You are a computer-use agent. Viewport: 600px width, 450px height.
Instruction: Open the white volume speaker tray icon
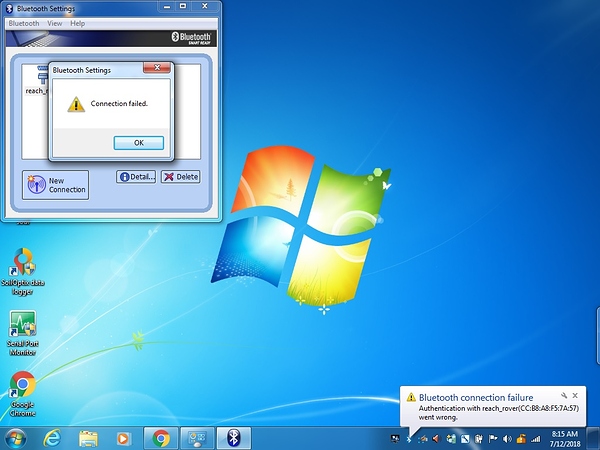[x=507, y=439]
